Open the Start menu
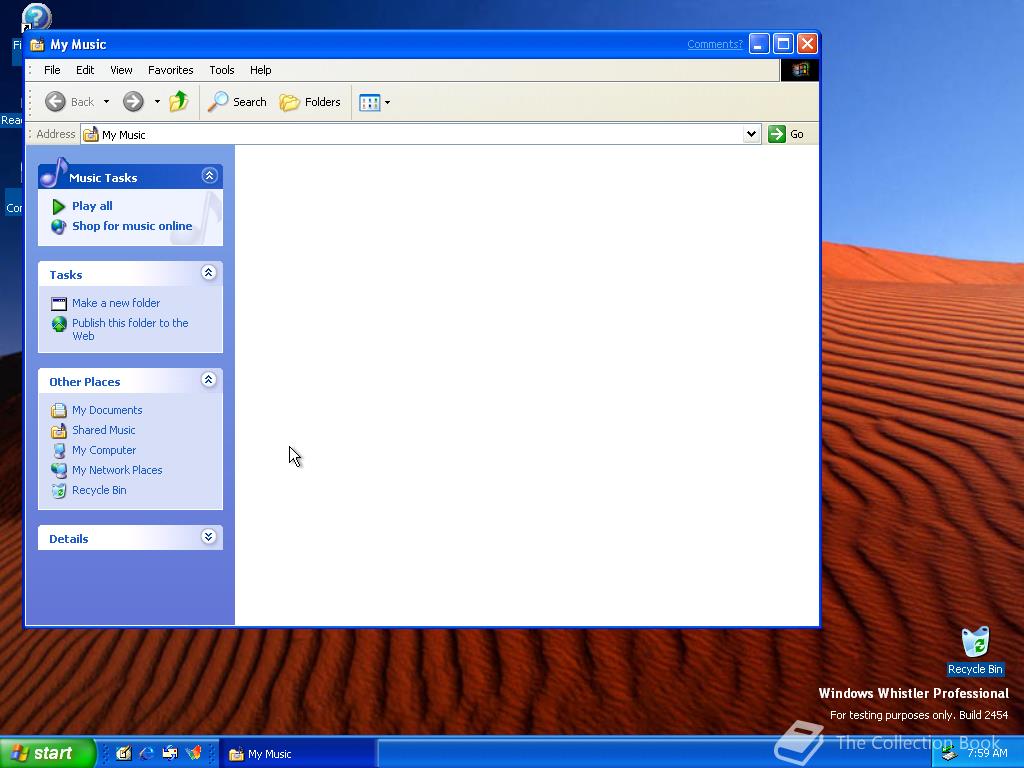Screen dimensions: 1024x768 click(47, 753)
